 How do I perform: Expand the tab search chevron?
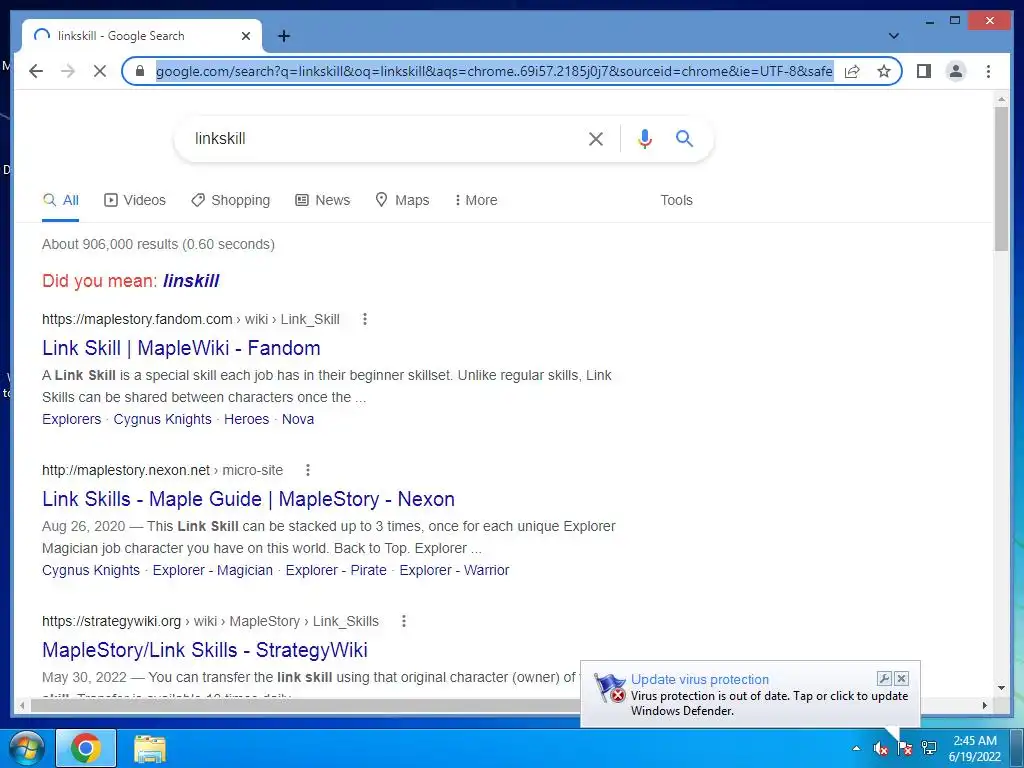[x=894, y=36]
